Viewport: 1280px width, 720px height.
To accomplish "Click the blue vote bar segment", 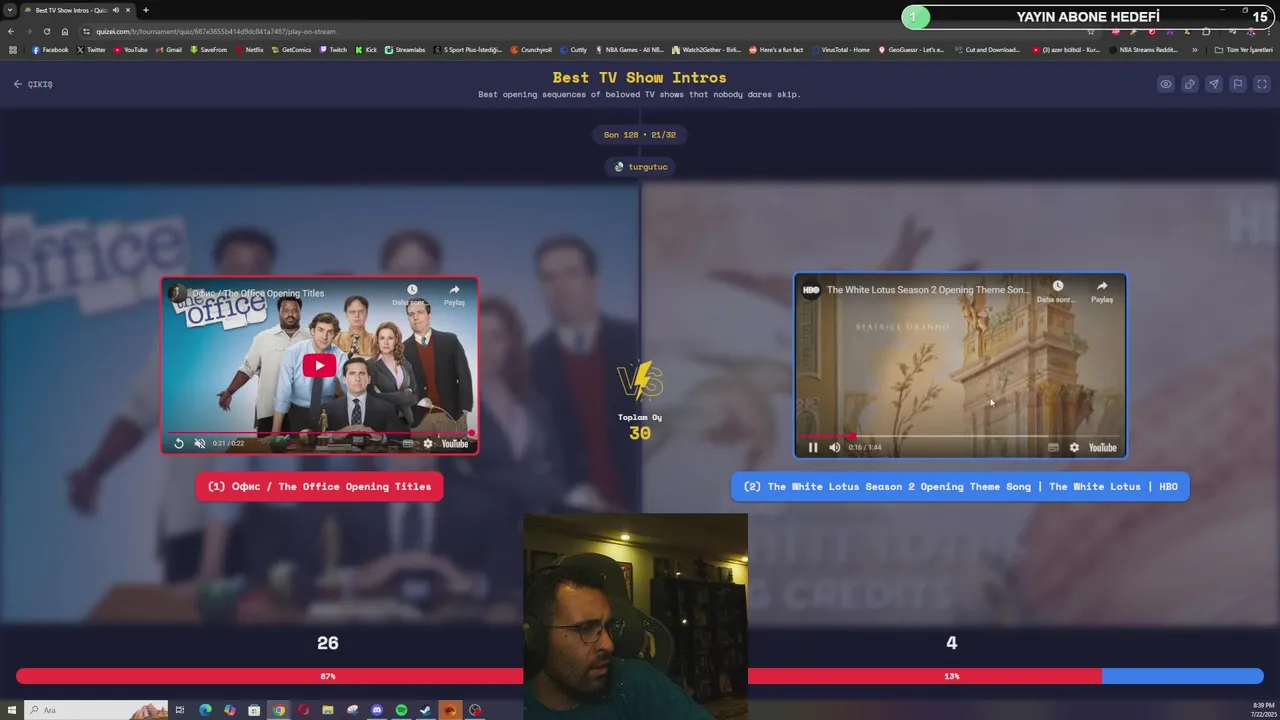I will pyautogui.click(x=1183, y=676).
